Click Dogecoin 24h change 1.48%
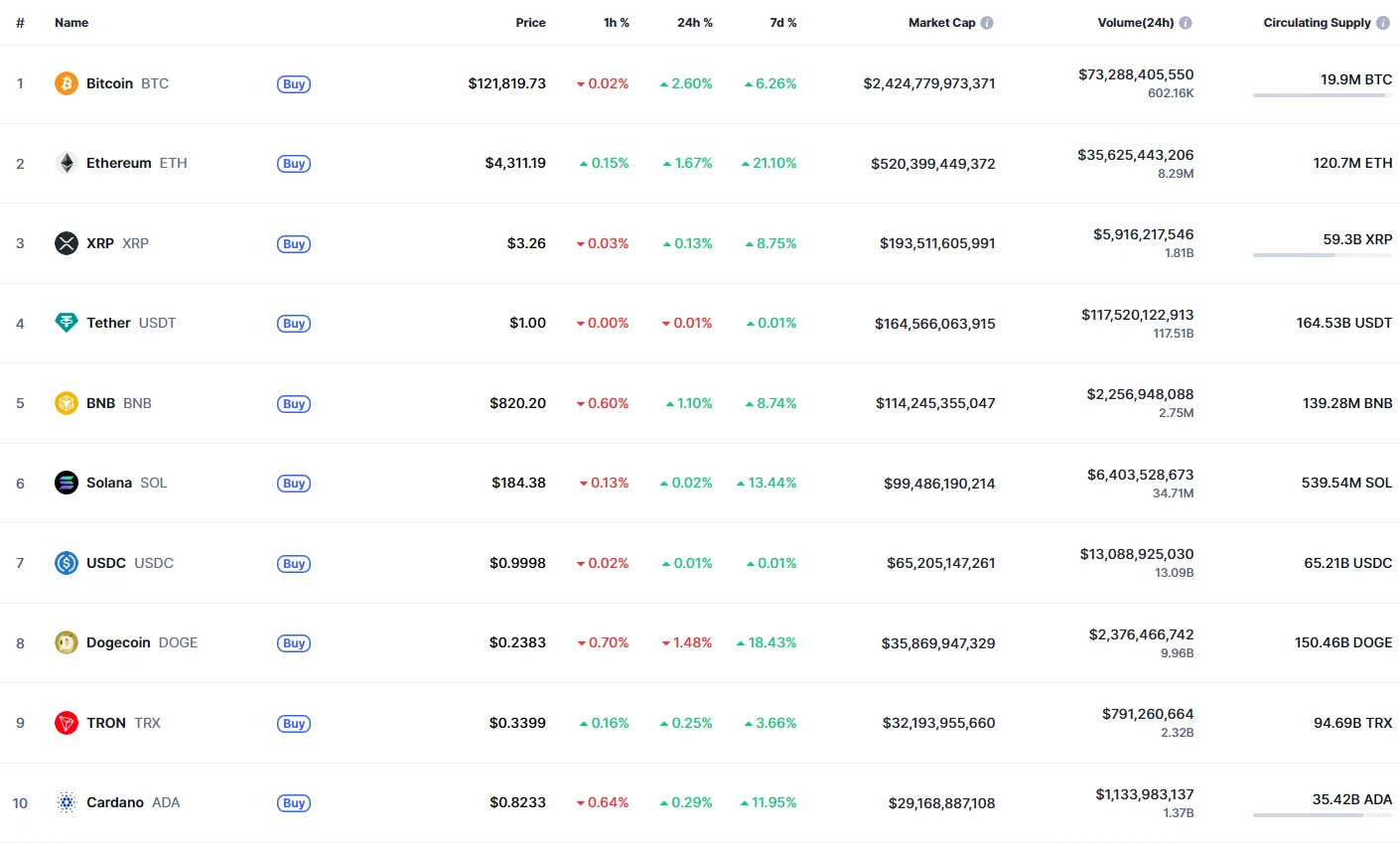The width and height of the screenshot is (1400, 843). pos(687,642)
